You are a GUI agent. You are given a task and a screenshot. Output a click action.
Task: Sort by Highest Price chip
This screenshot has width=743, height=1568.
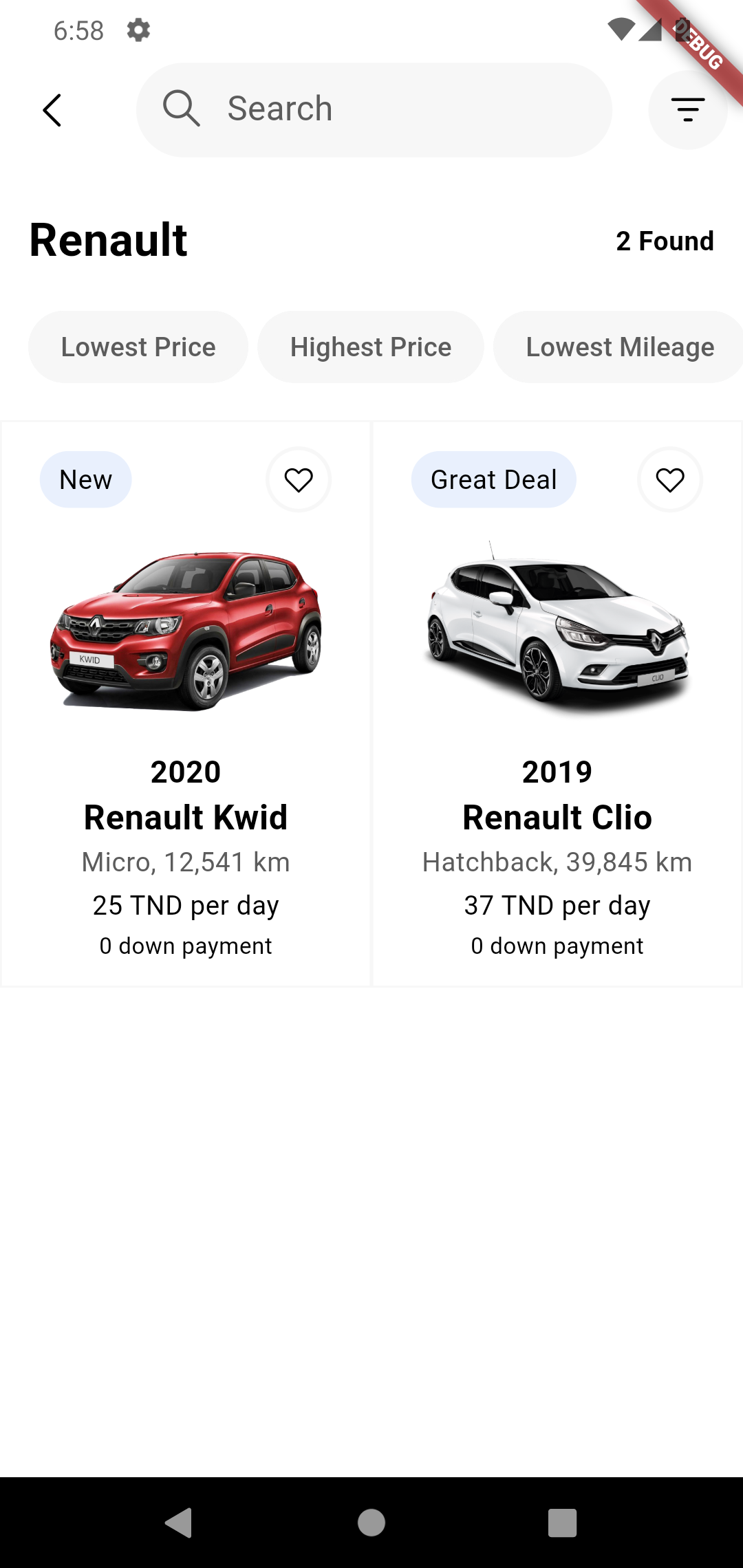click(x=371, y=347)
